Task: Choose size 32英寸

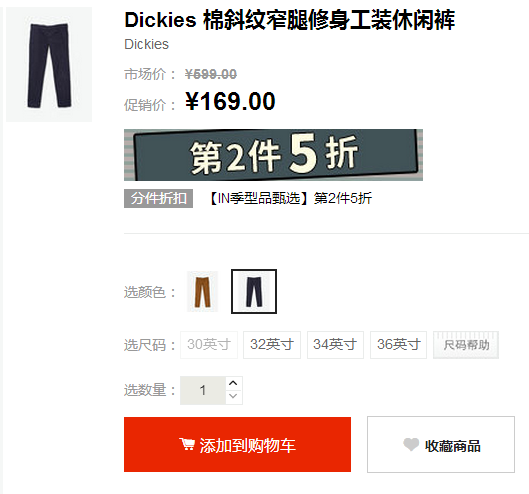Action: (272, 345)
